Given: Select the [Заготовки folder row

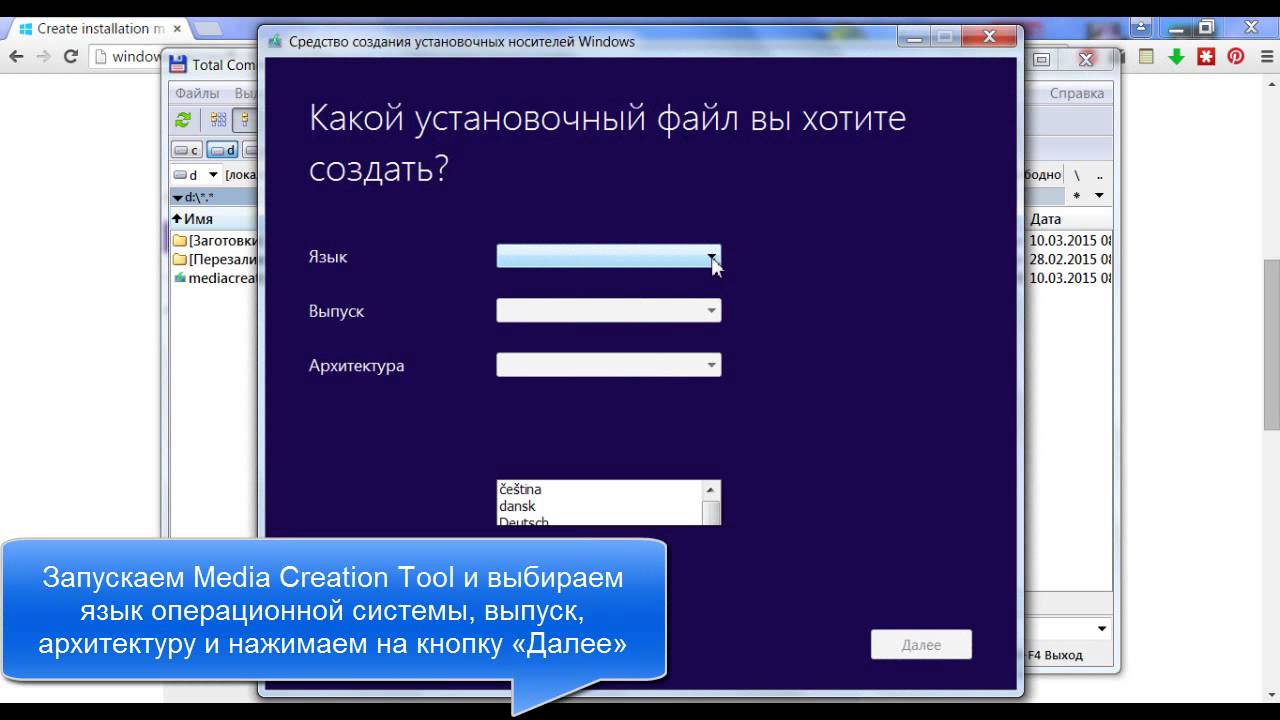Looking at the screenshot, I should click(x=215, y=240).
